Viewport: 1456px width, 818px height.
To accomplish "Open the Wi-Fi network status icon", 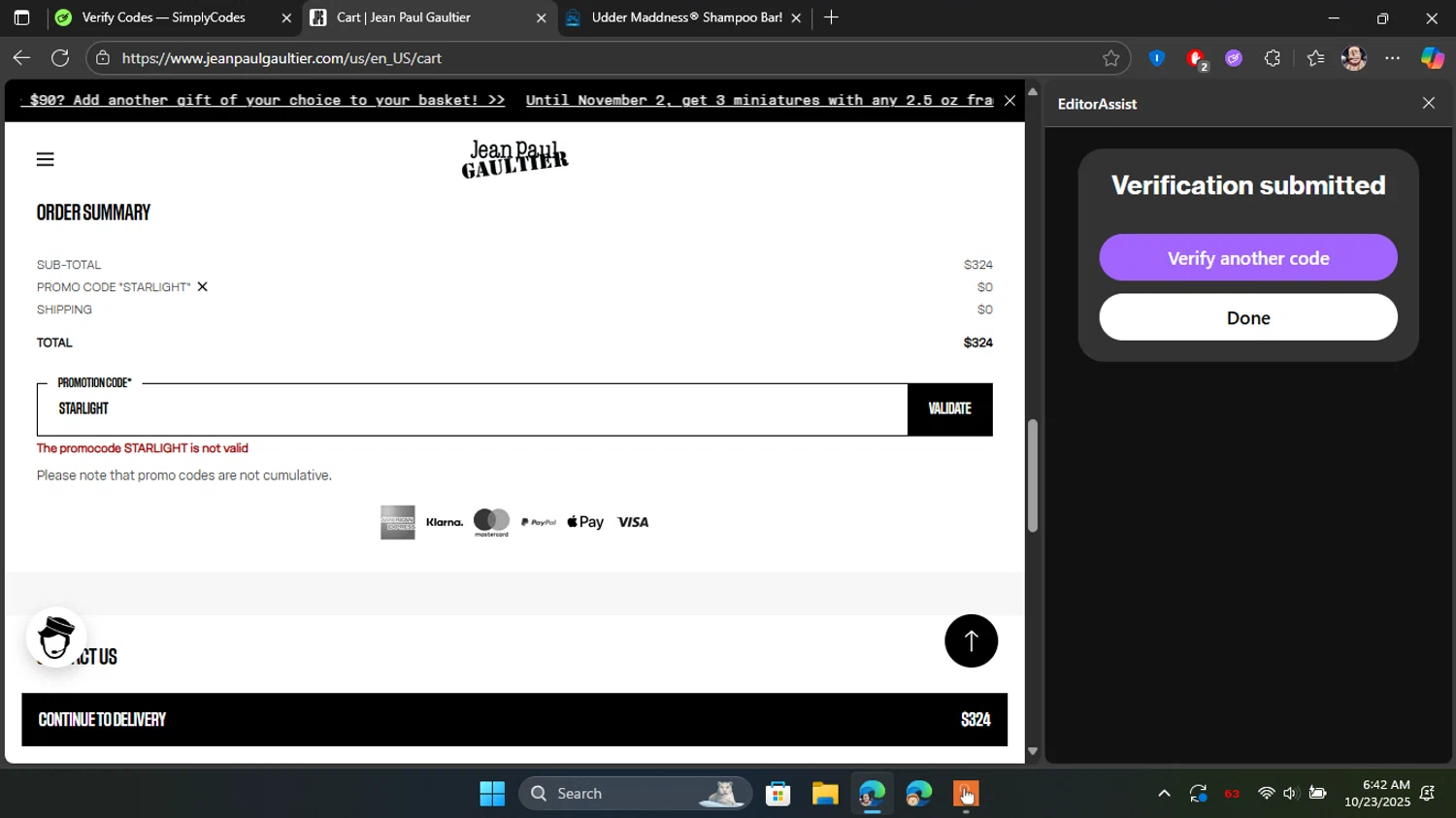I will (x=1266, y=794).
